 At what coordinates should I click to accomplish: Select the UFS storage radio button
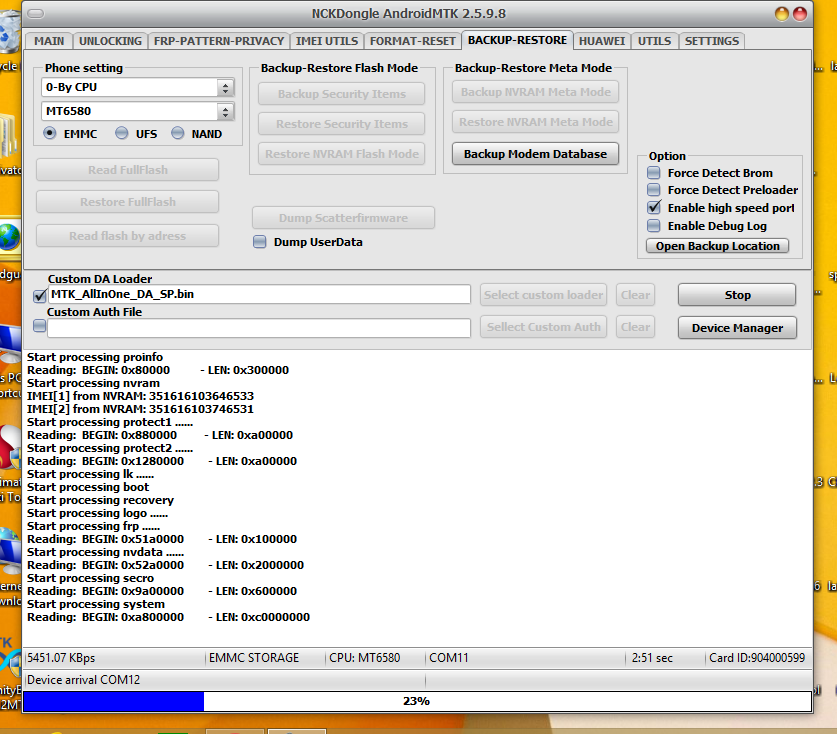tap(122, 133)
